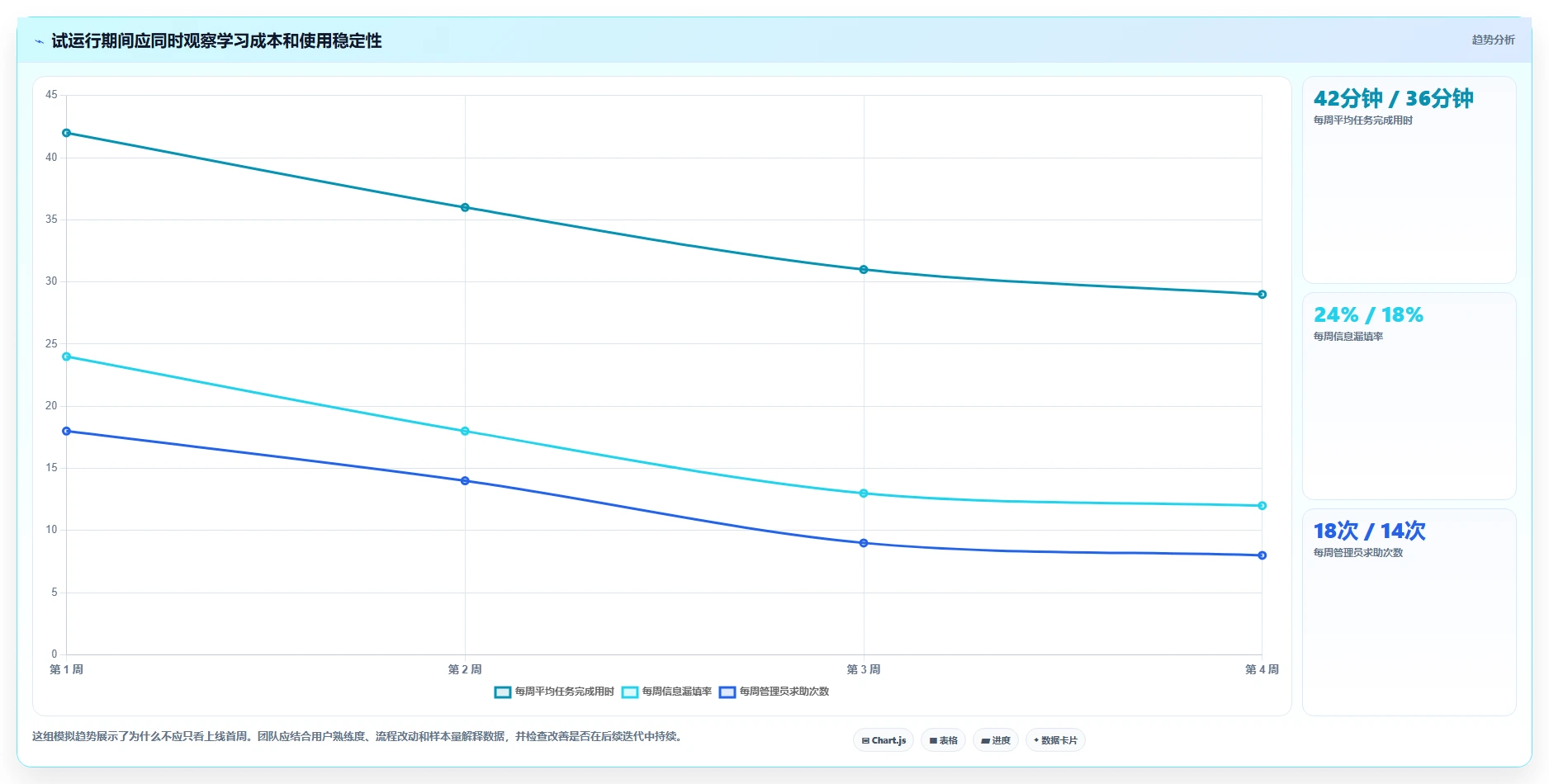Toggle the 每周平均任务完成用时 legend entry

[x=554, y=692]
